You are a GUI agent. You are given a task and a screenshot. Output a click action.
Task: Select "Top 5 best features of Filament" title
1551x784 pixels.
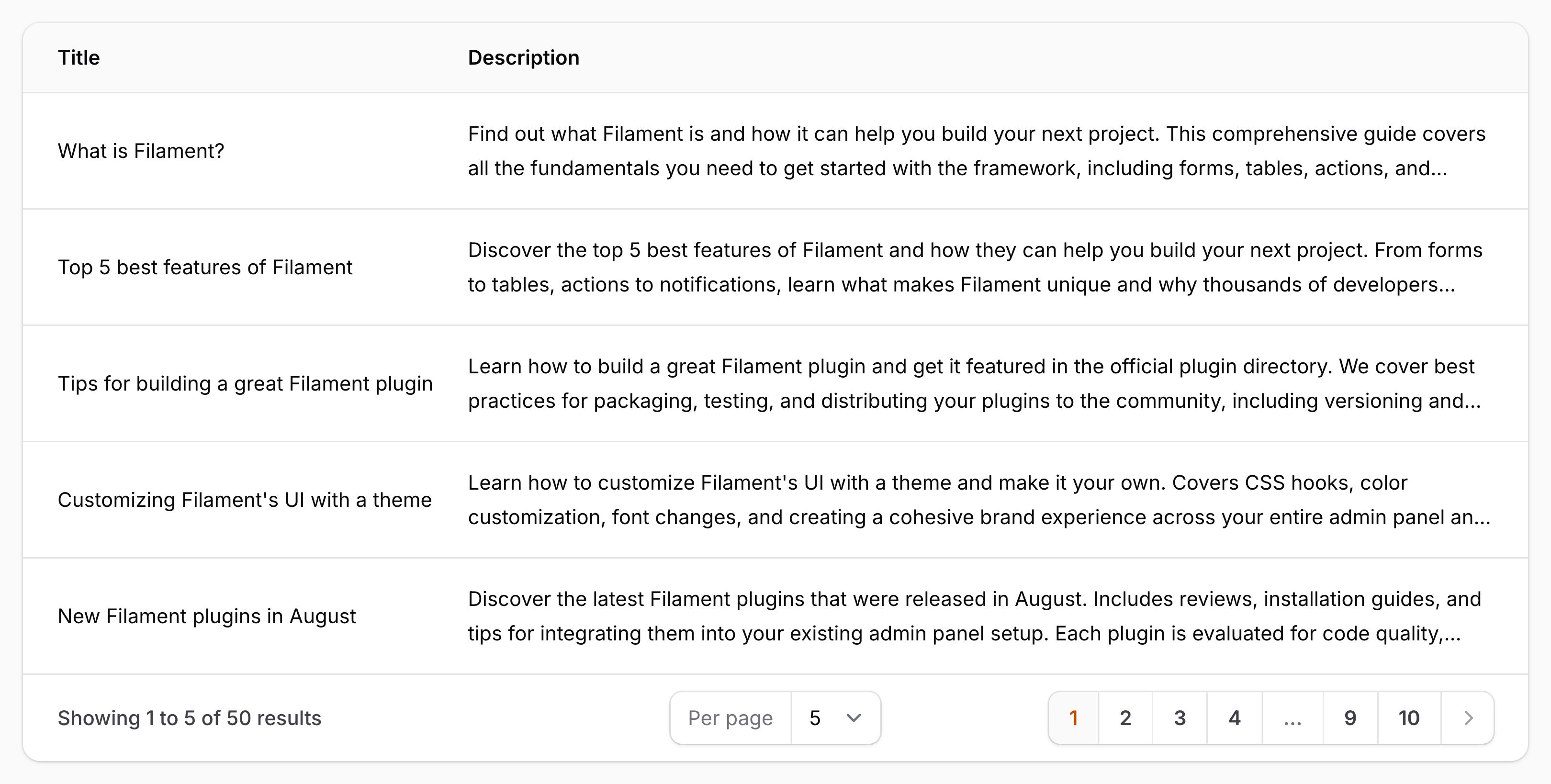205,267
